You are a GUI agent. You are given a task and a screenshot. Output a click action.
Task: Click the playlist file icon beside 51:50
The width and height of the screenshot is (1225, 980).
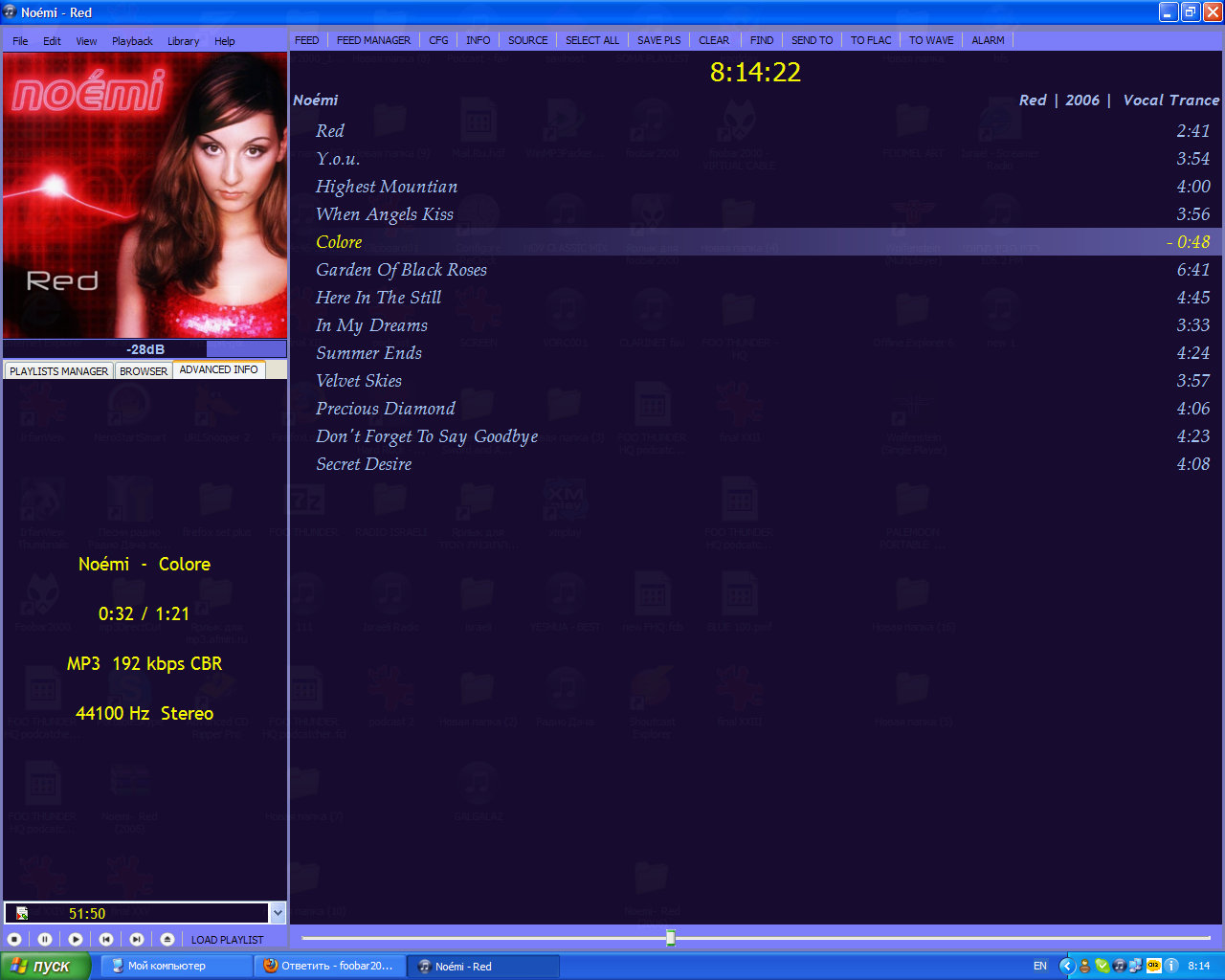tap(22, 913)
